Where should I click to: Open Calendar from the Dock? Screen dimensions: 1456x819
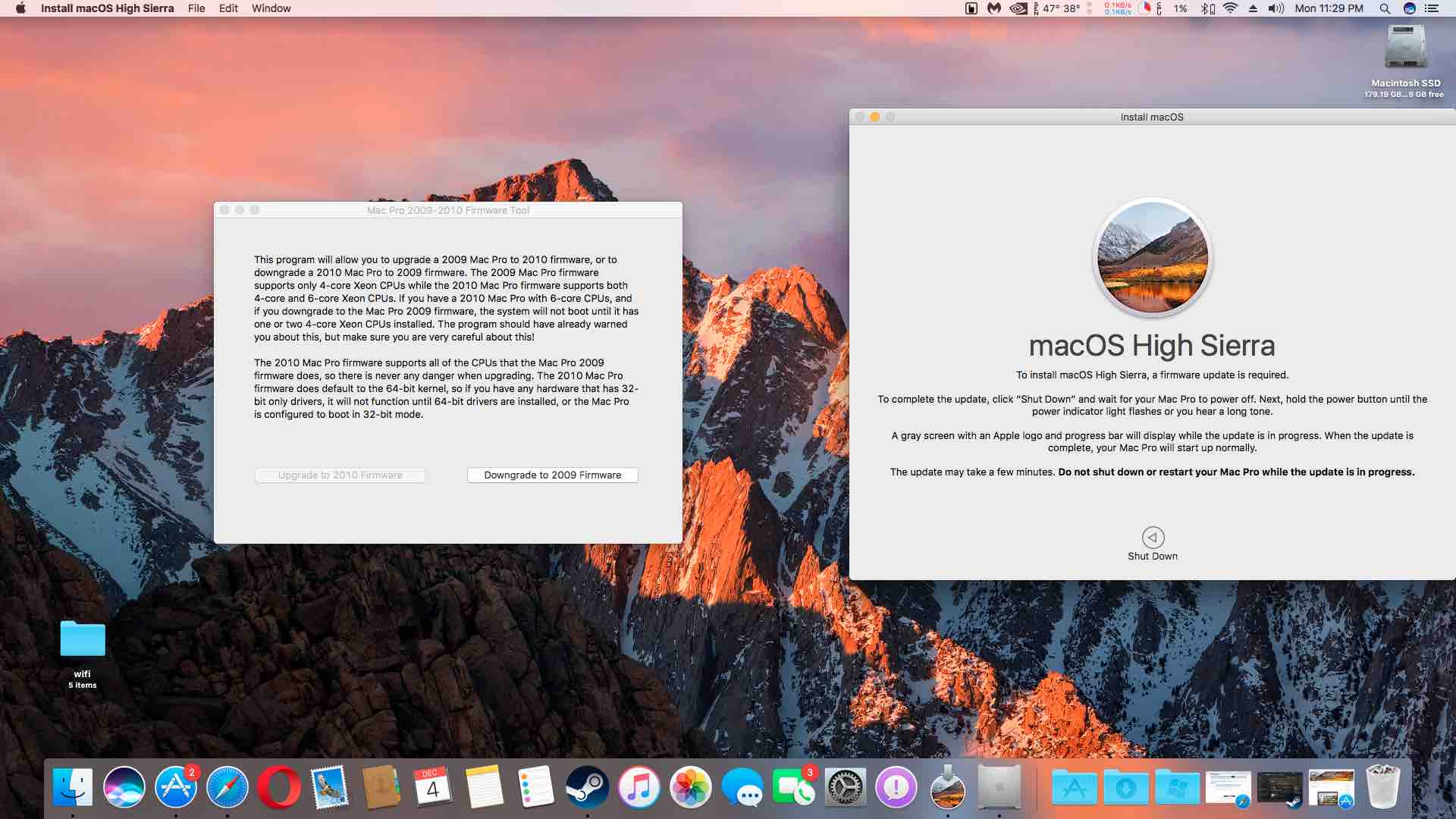click(x=433, y=787)
